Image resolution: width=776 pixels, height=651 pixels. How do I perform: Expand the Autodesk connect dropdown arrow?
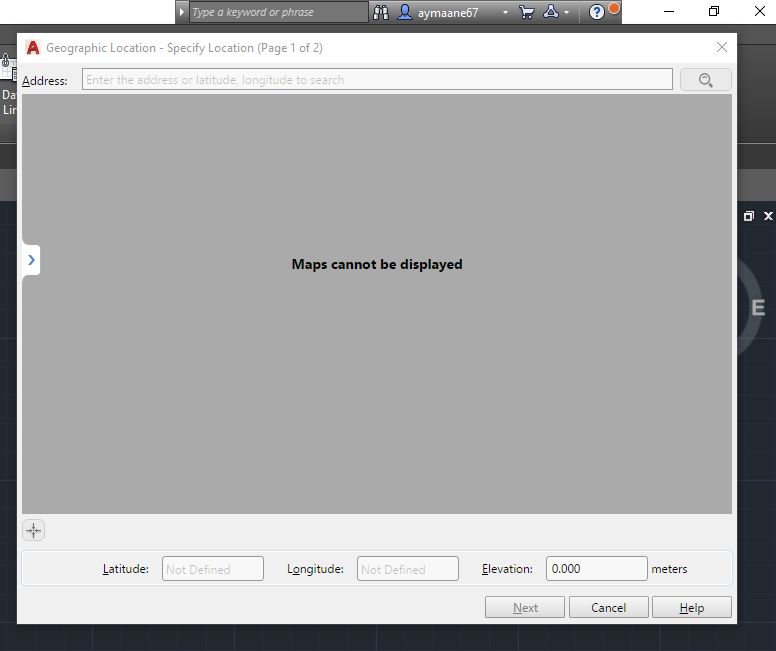tap(567, 13)
